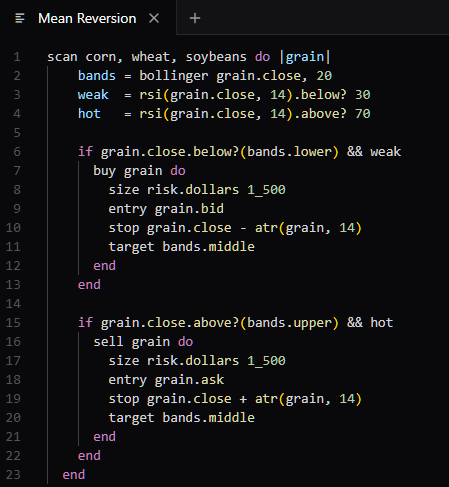
Task: Switch to the Mean Reversion tab
Action: click(87, 18)
